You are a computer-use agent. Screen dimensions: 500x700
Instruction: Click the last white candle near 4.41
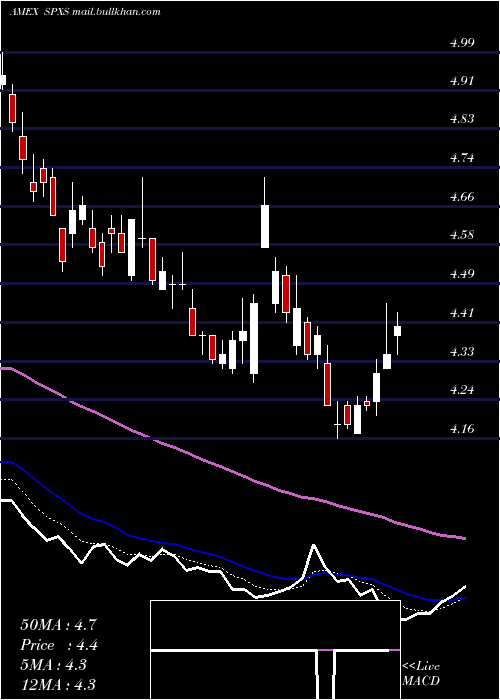click(x=397, y=331)
